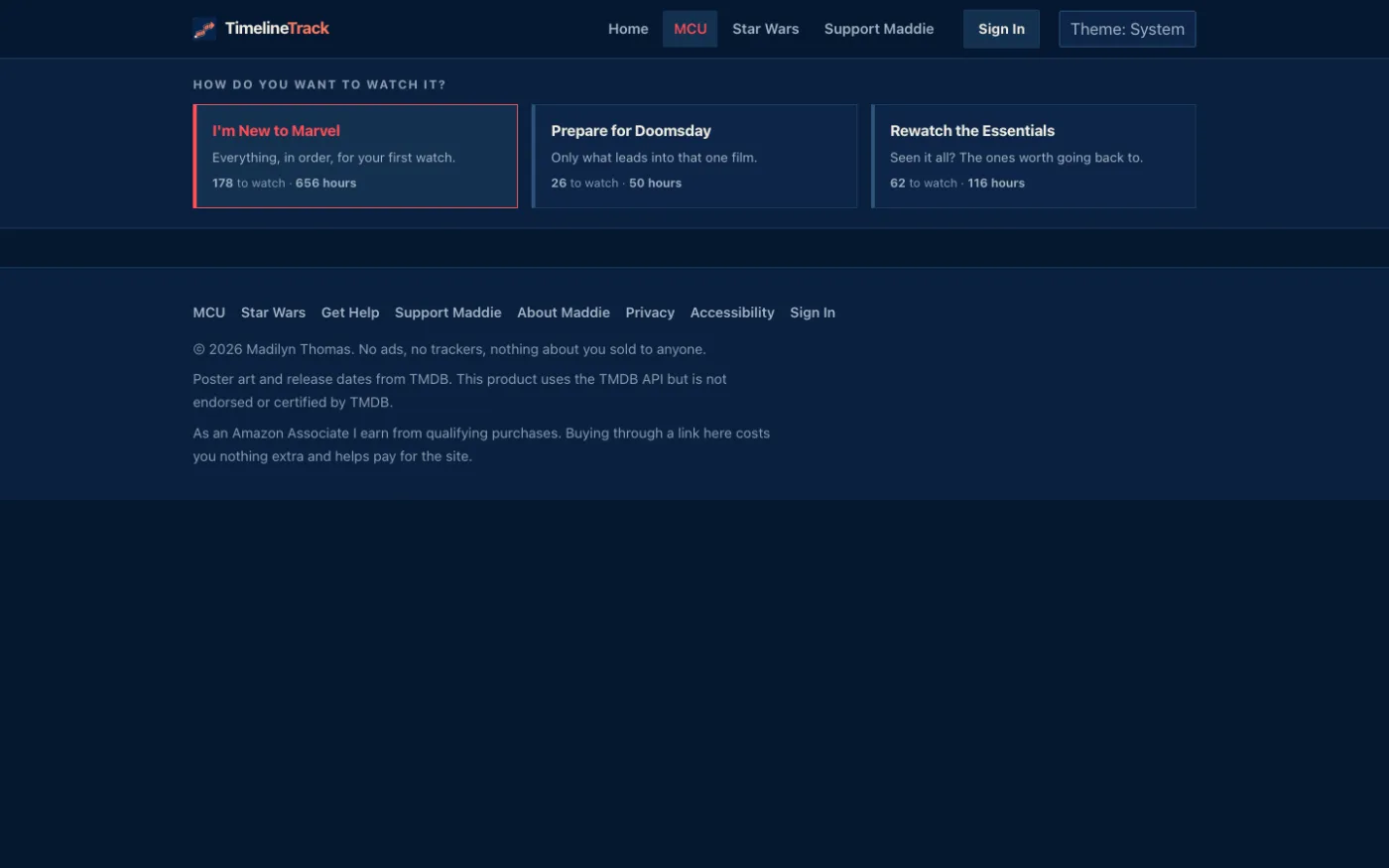Select the MCU tab in navigation
This screenshot has height=868, width=1389.
pyautogui.click(x=691, y=29)
